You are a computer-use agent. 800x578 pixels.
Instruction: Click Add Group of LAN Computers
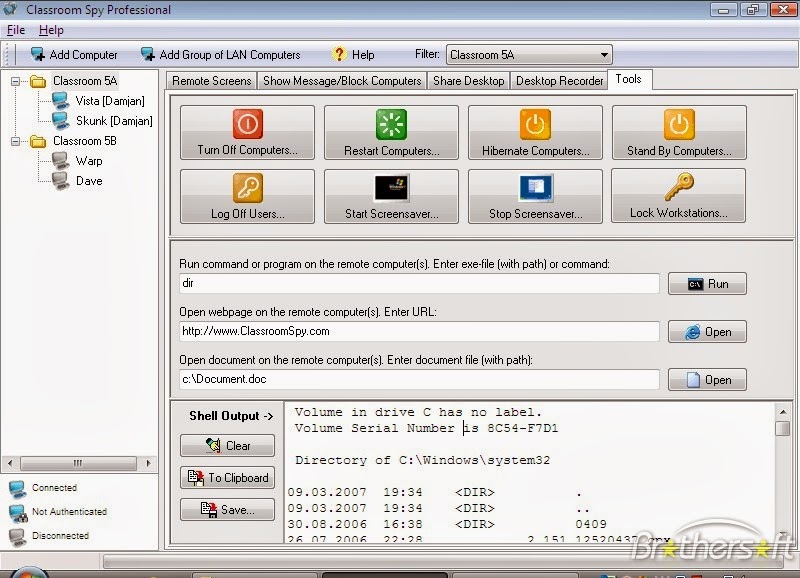(220, 55)
